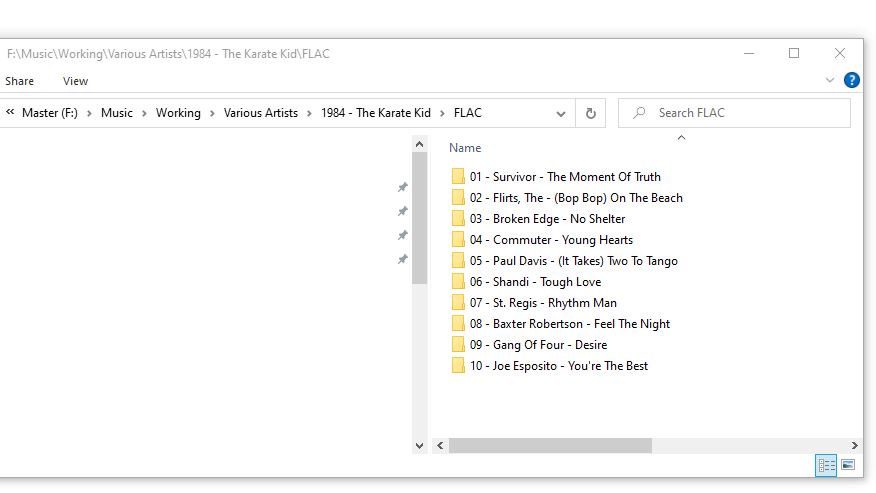Go to Working folder in breadcrumb
Screen dimensions: 876x493
click(x=178, y=113)
